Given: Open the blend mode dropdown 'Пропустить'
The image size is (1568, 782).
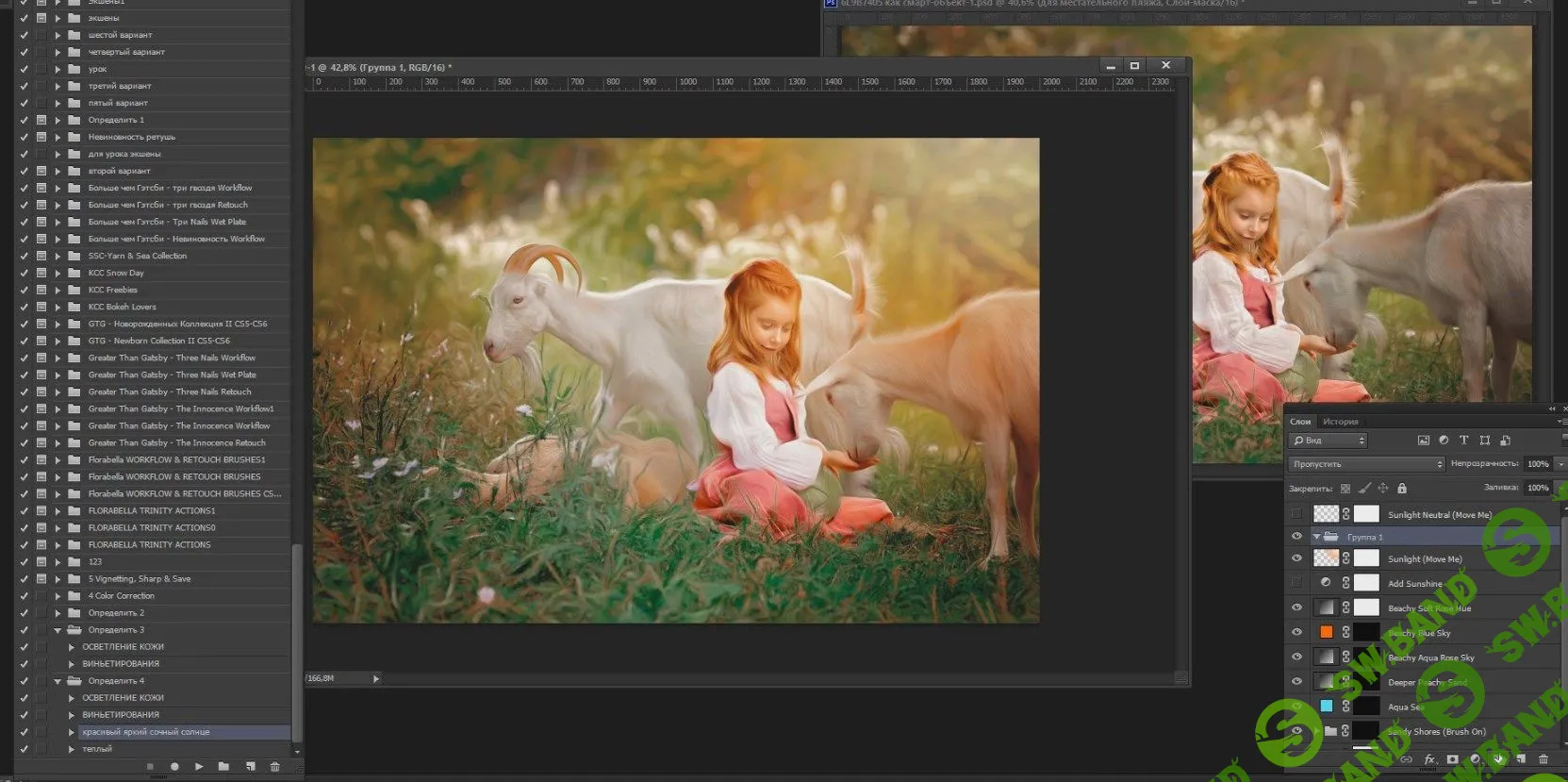Looking at the screenshot, I should click(1366, 464).
